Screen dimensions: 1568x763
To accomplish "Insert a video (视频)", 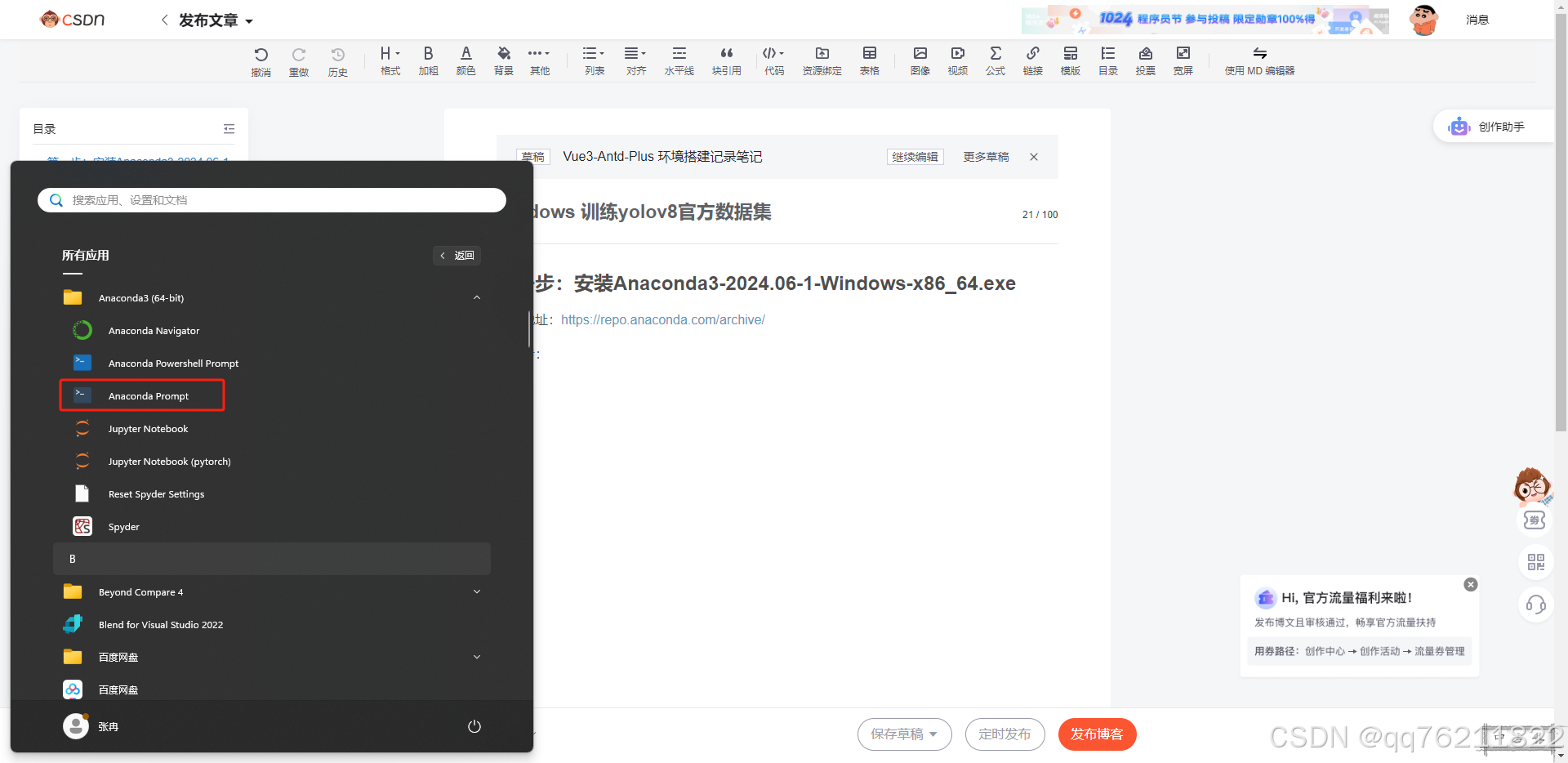I will tap(958, 60).
